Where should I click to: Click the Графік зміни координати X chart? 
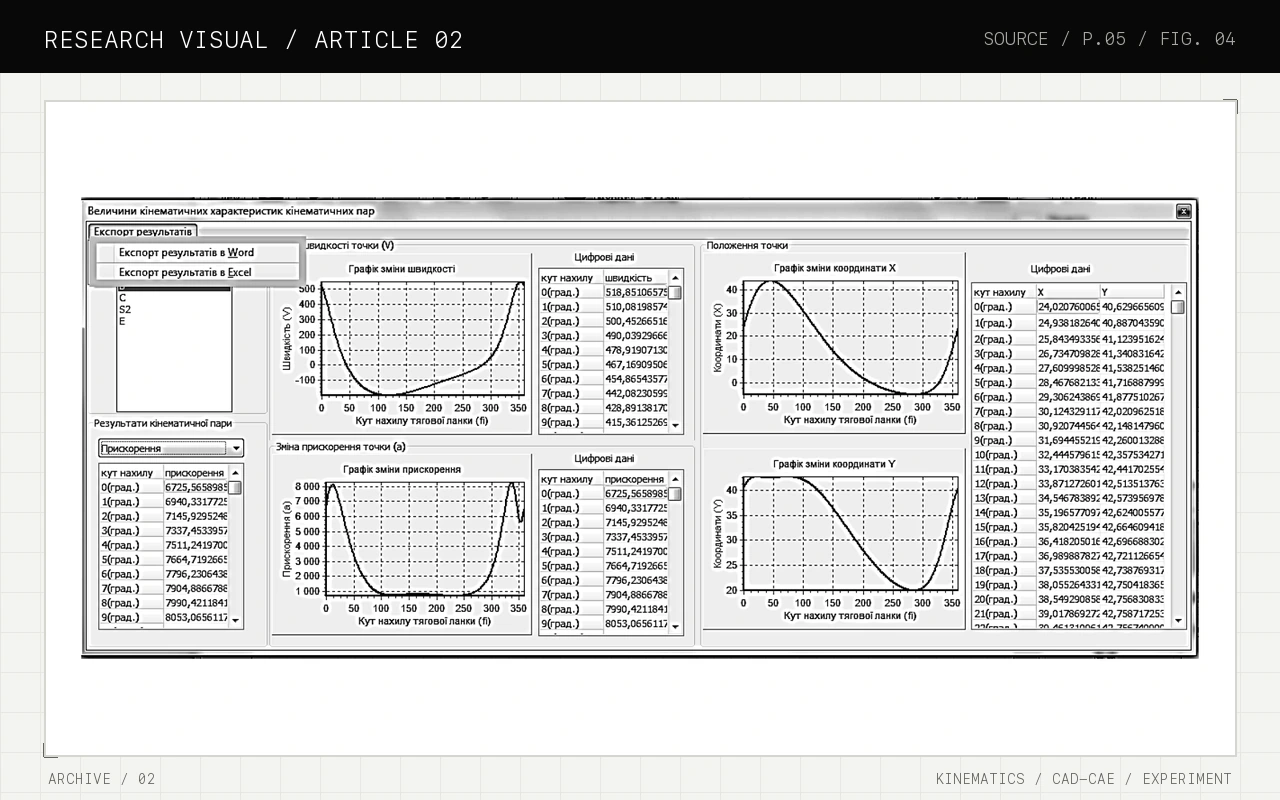point(835,343)
